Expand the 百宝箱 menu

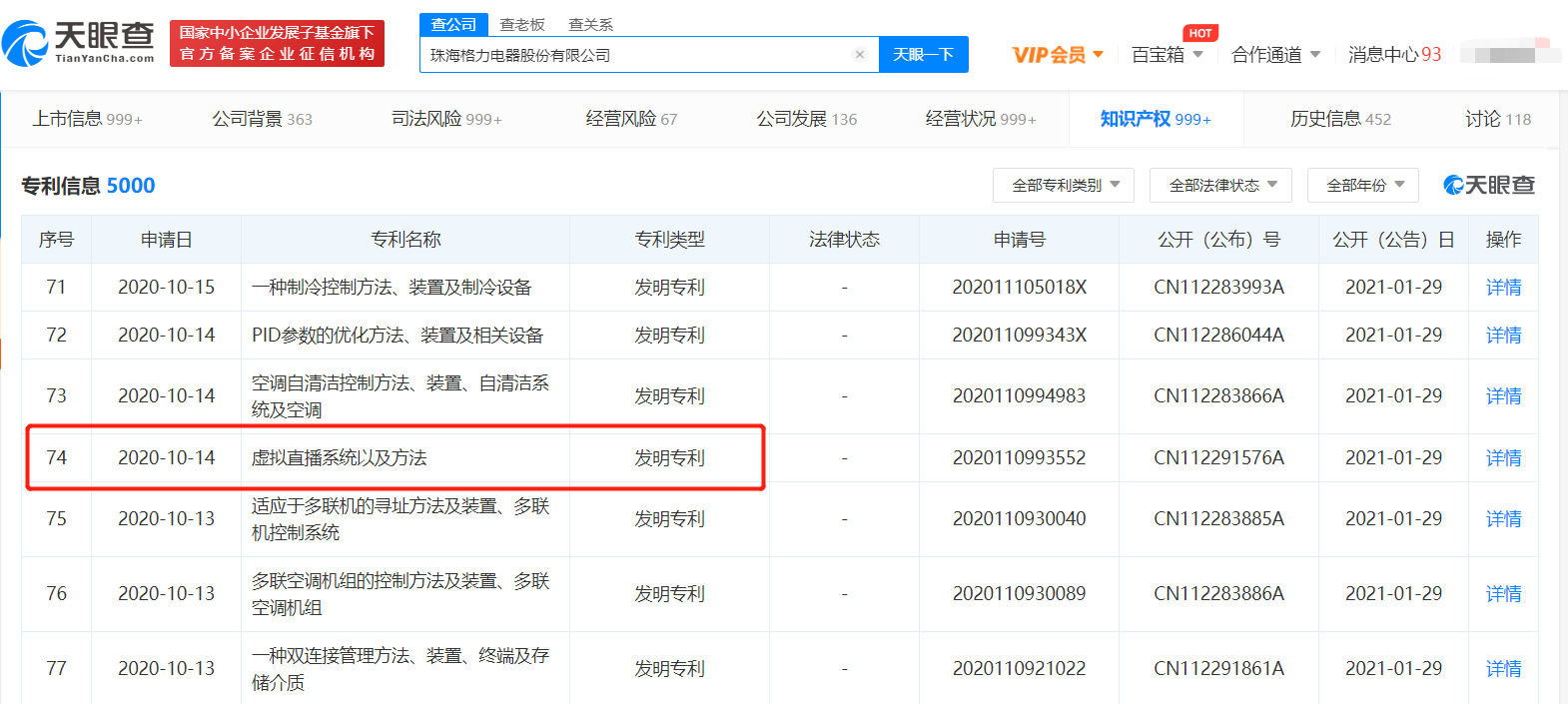(x=1166, y=55)
